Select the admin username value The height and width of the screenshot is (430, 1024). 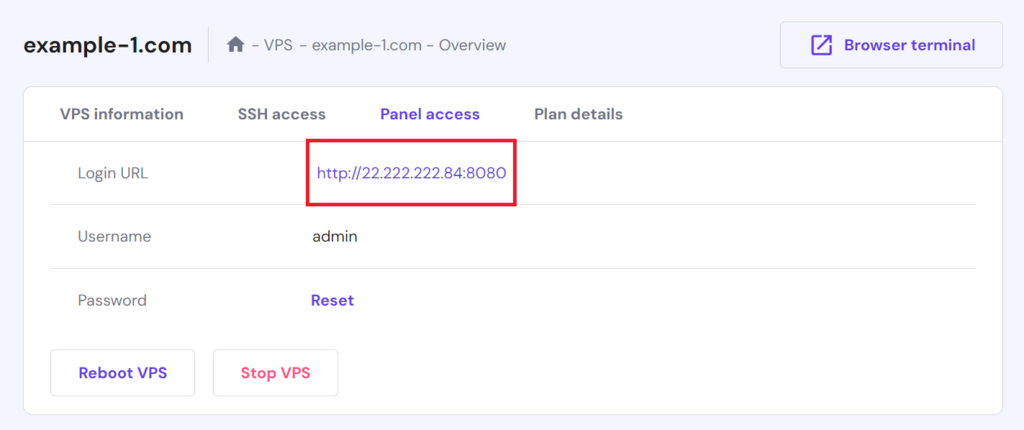point(335,237)
